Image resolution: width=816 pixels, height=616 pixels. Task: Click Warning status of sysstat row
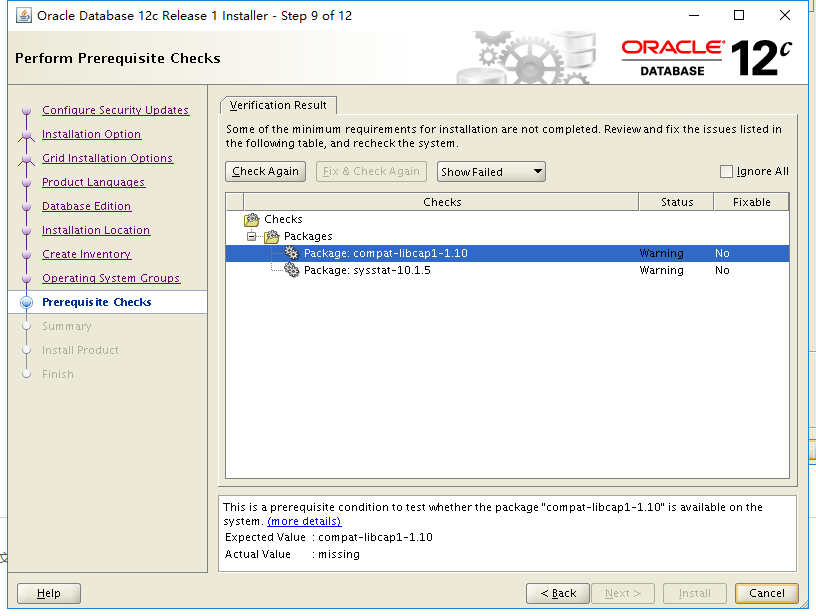click(661, 270)
